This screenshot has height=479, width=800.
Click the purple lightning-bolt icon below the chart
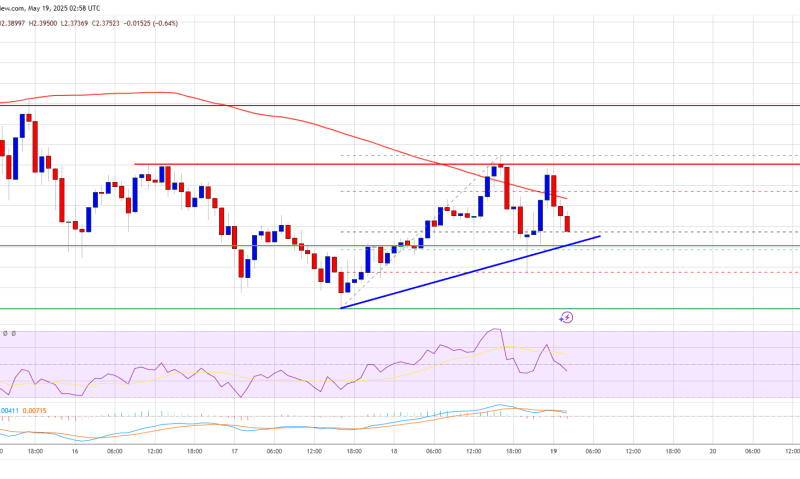pyautogui.click(x=566, y=318)
